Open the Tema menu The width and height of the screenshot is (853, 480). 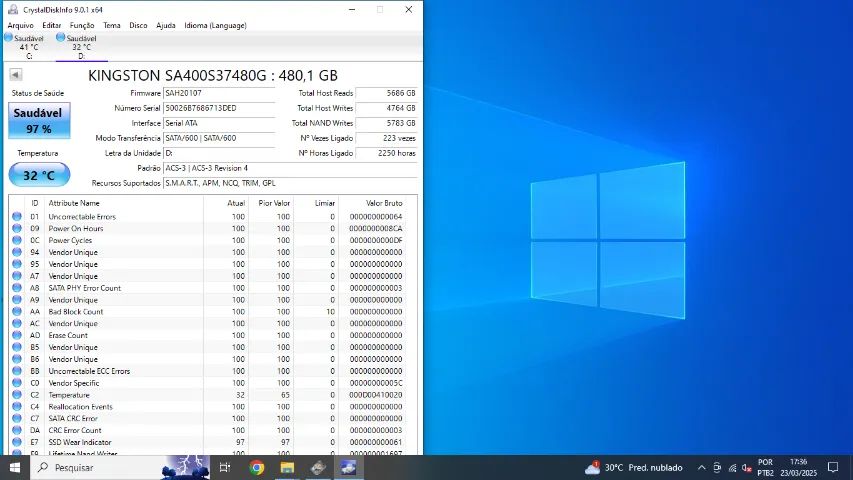coord(112,25)
